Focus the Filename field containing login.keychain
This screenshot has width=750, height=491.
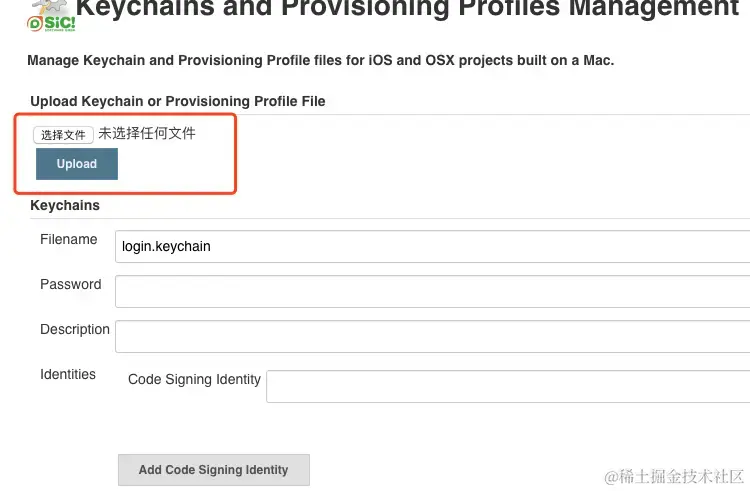pyautogui.click(x=432, y=246)
